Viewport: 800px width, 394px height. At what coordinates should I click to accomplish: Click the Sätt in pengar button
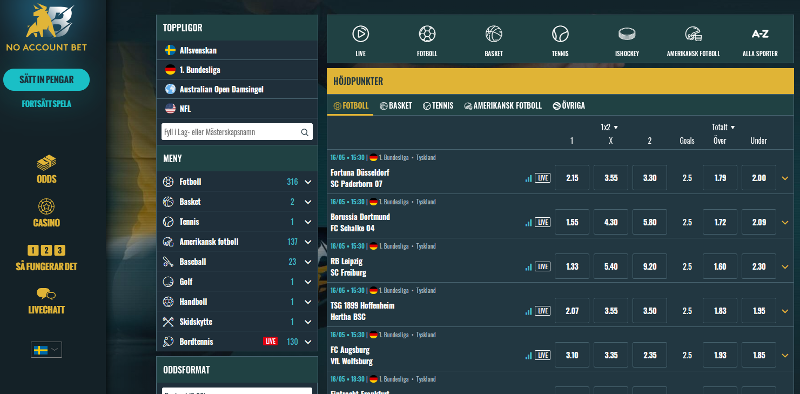click(46, 80)
